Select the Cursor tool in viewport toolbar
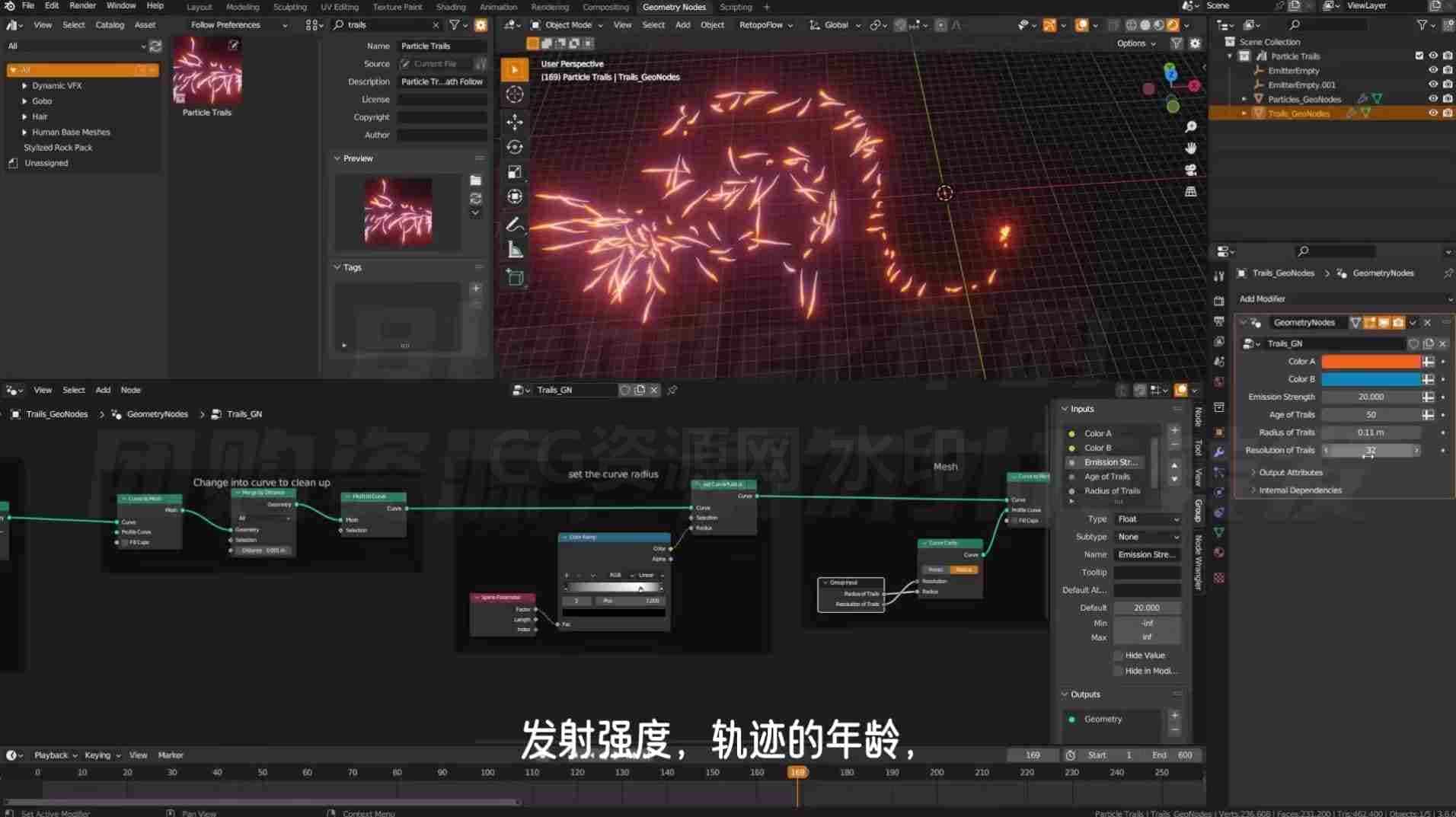Screen dimensions: 1456x817 (515, 94)
